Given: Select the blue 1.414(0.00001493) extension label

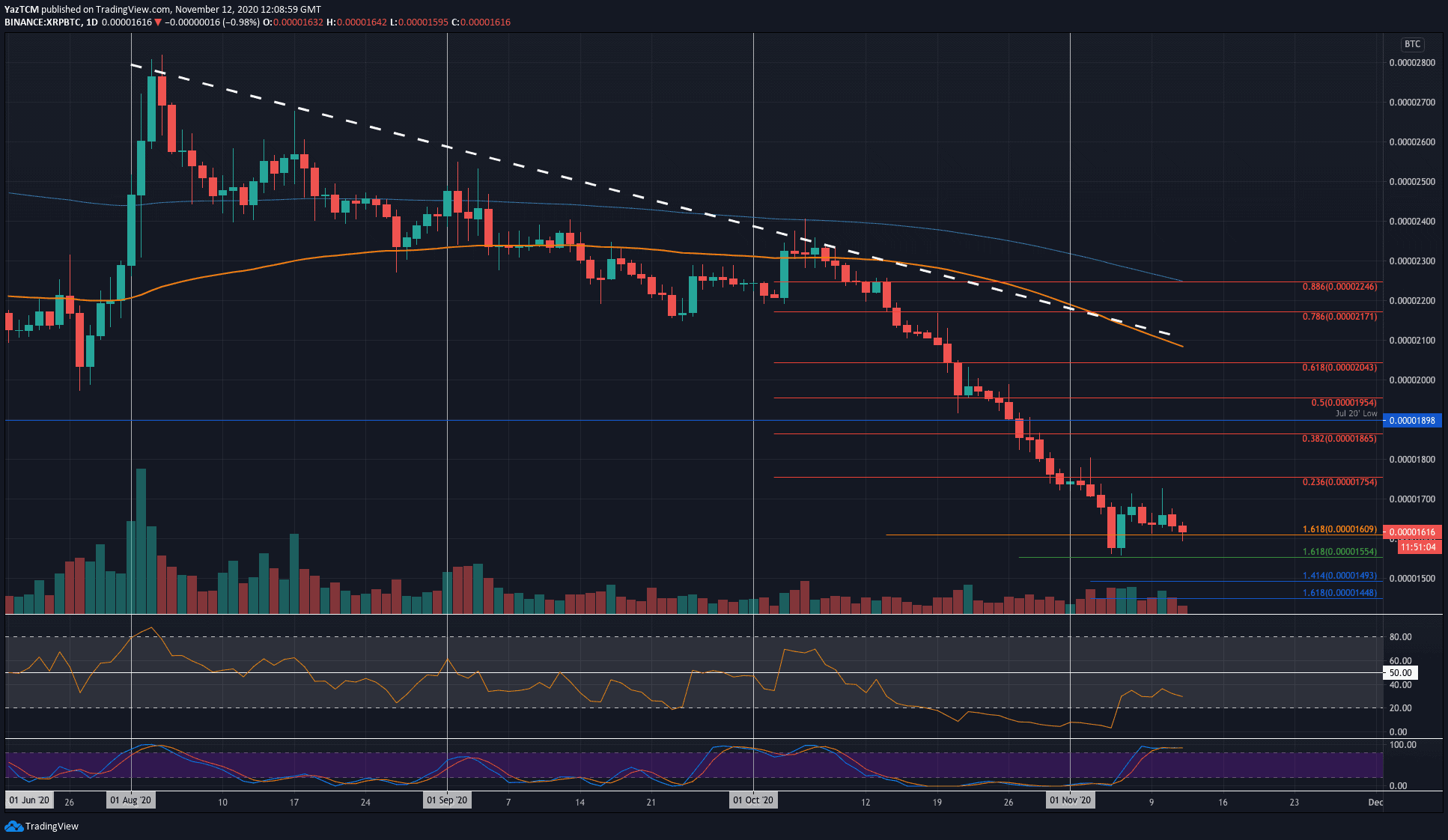Looking at the screenshot, I should (x=1339, y=576).
